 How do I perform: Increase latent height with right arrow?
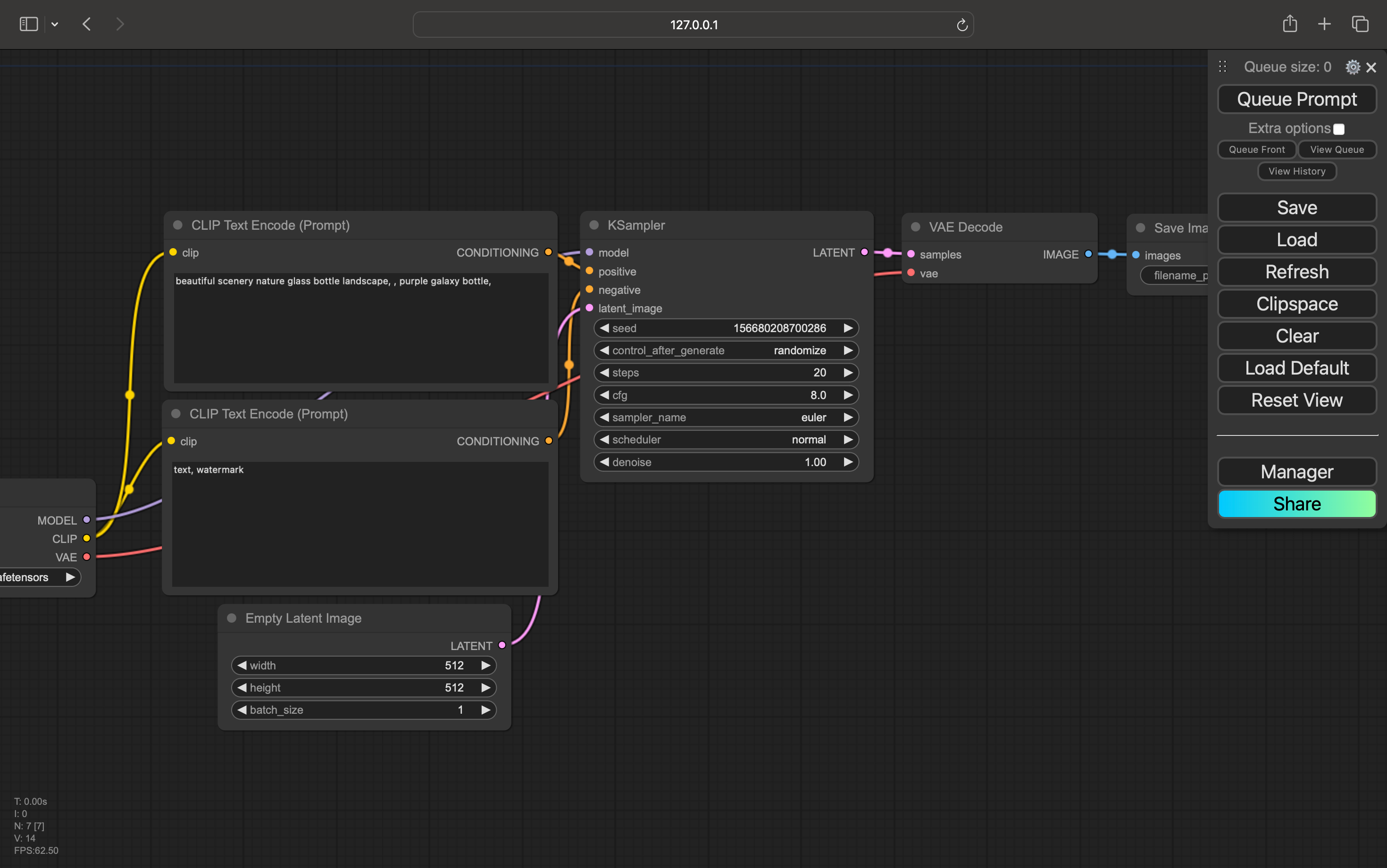[485, 688]
